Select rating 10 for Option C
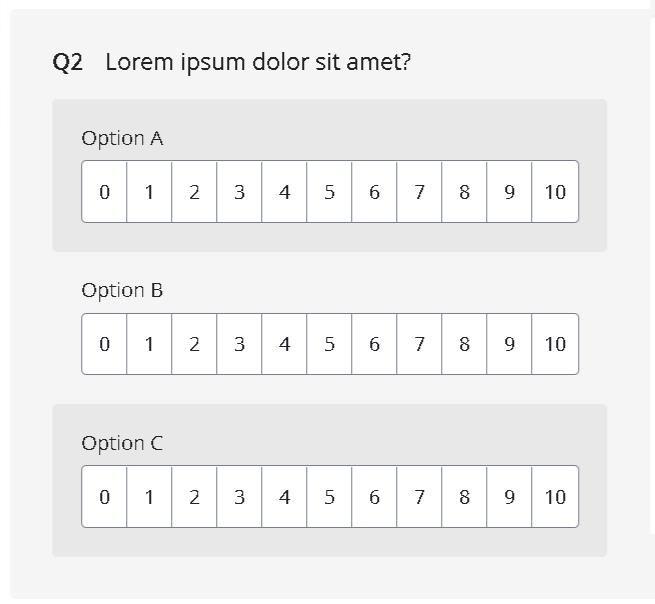 pyautogui.click(x=555, y=497)
